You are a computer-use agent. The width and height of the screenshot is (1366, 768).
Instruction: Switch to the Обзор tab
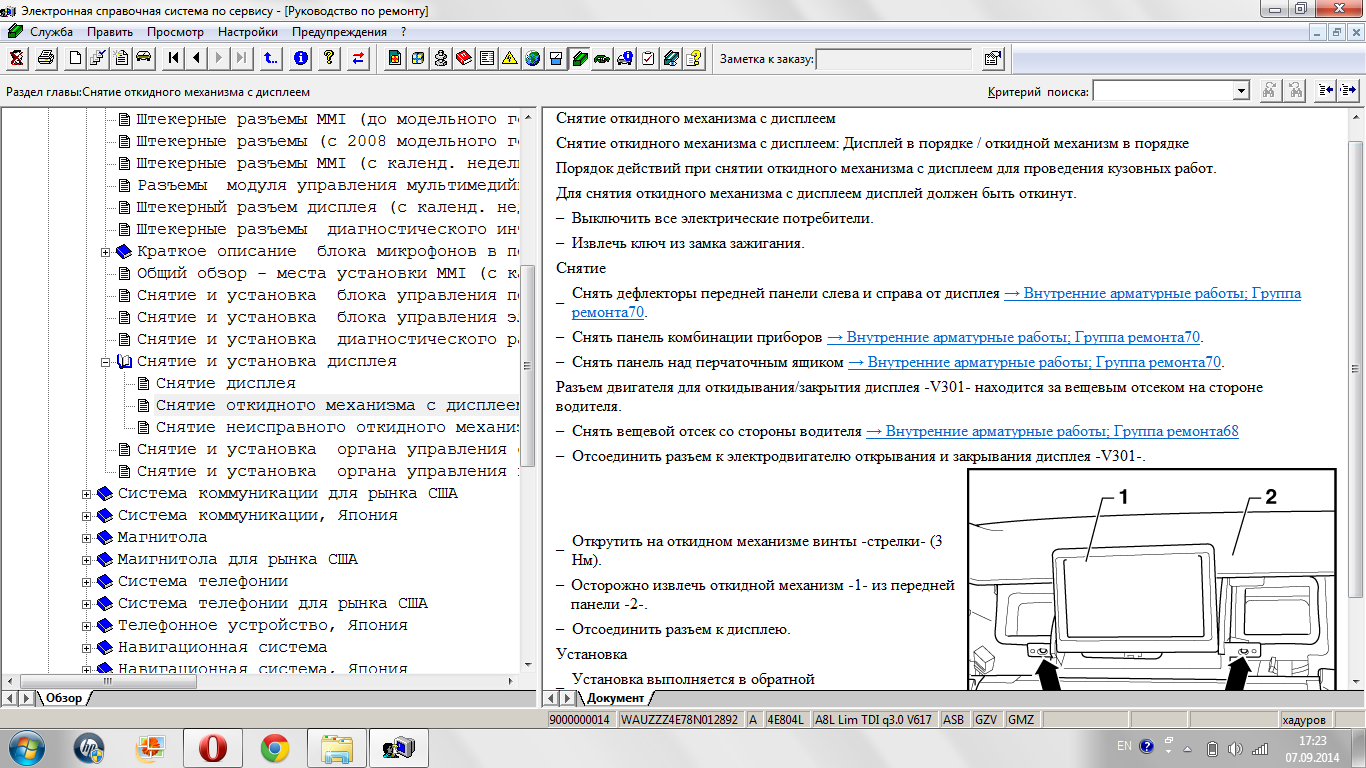(63, 698)
